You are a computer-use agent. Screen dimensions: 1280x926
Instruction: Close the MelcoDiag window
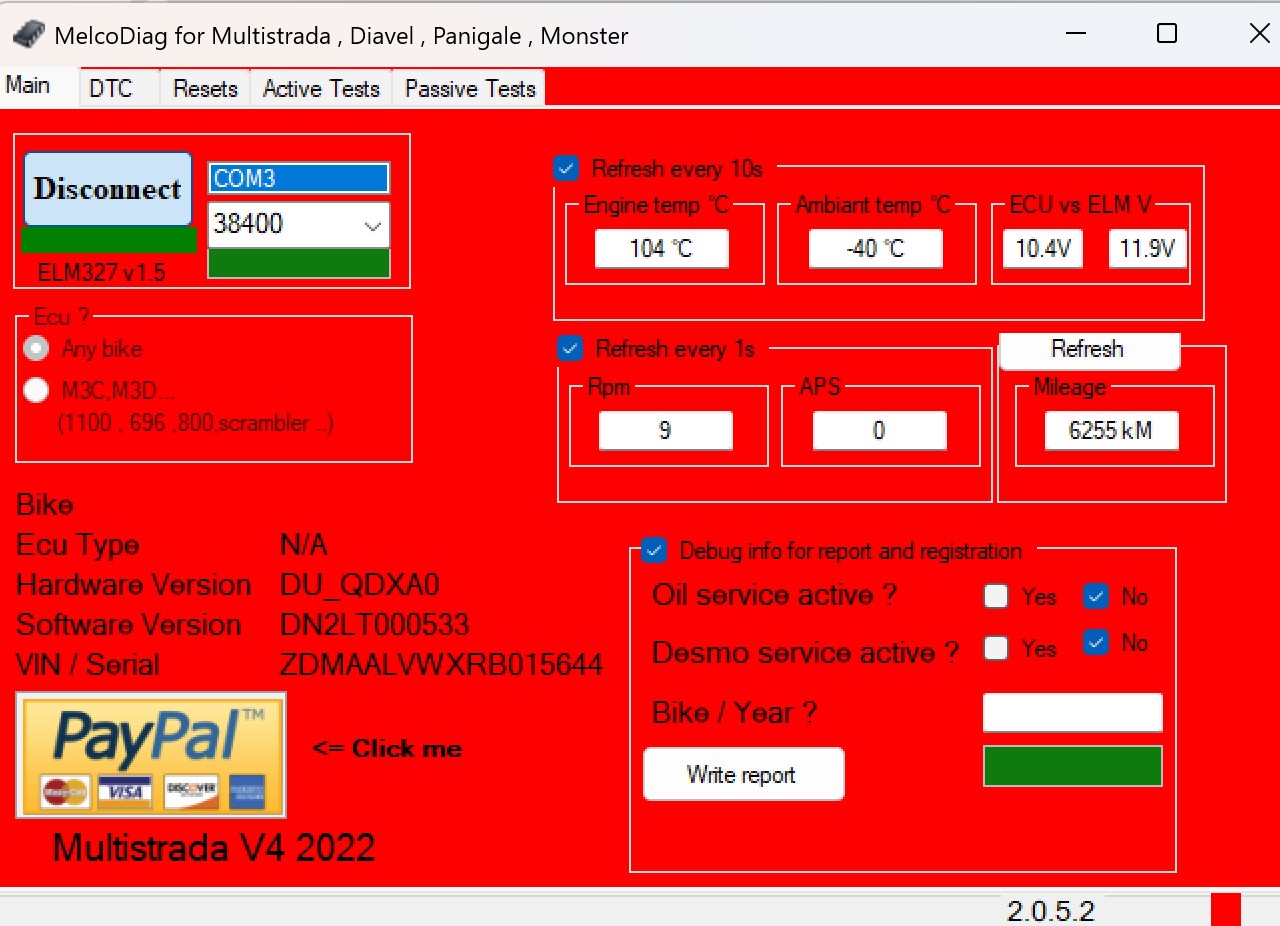pyautogui.click(x=1259, y=34)
